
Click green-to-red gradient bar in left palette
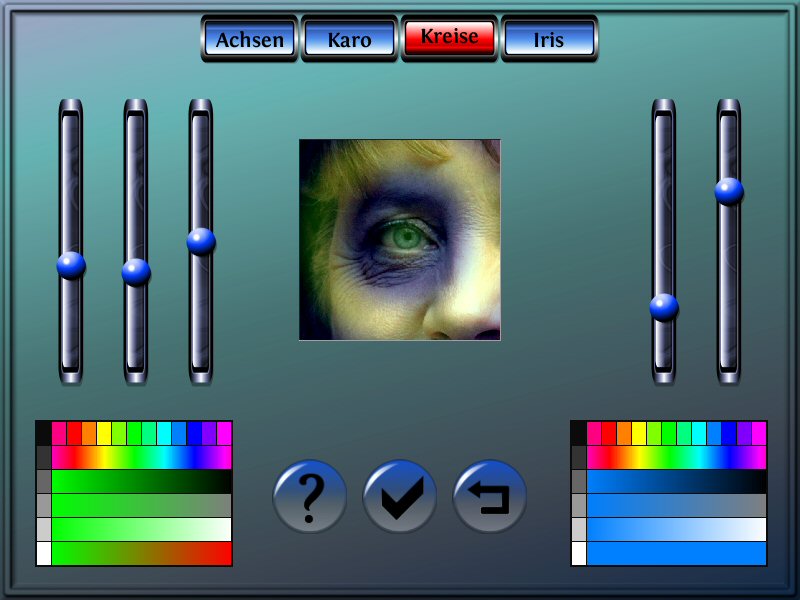(142, 554)
